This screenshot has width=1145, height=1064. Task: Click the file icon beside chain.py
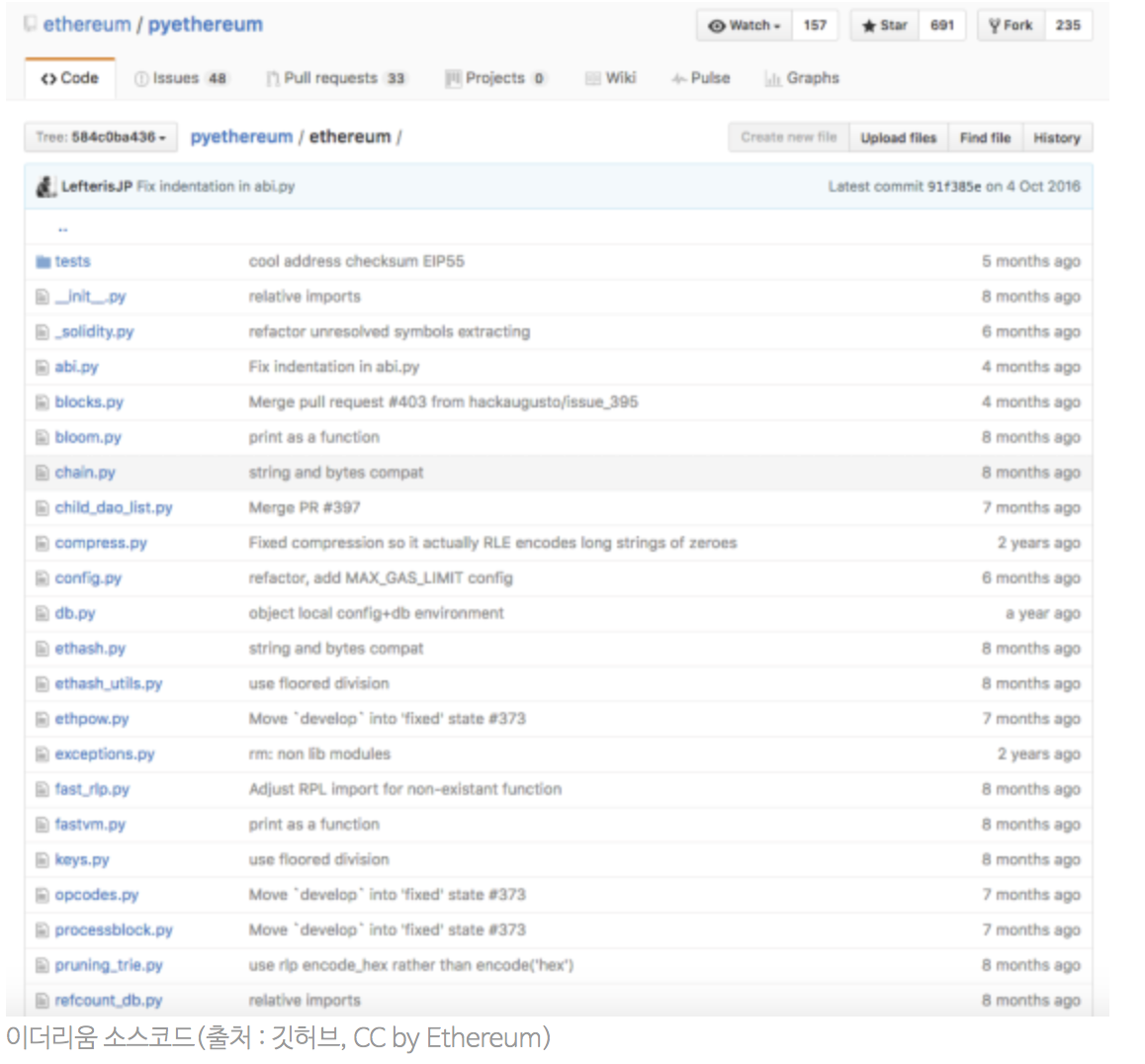43,473
